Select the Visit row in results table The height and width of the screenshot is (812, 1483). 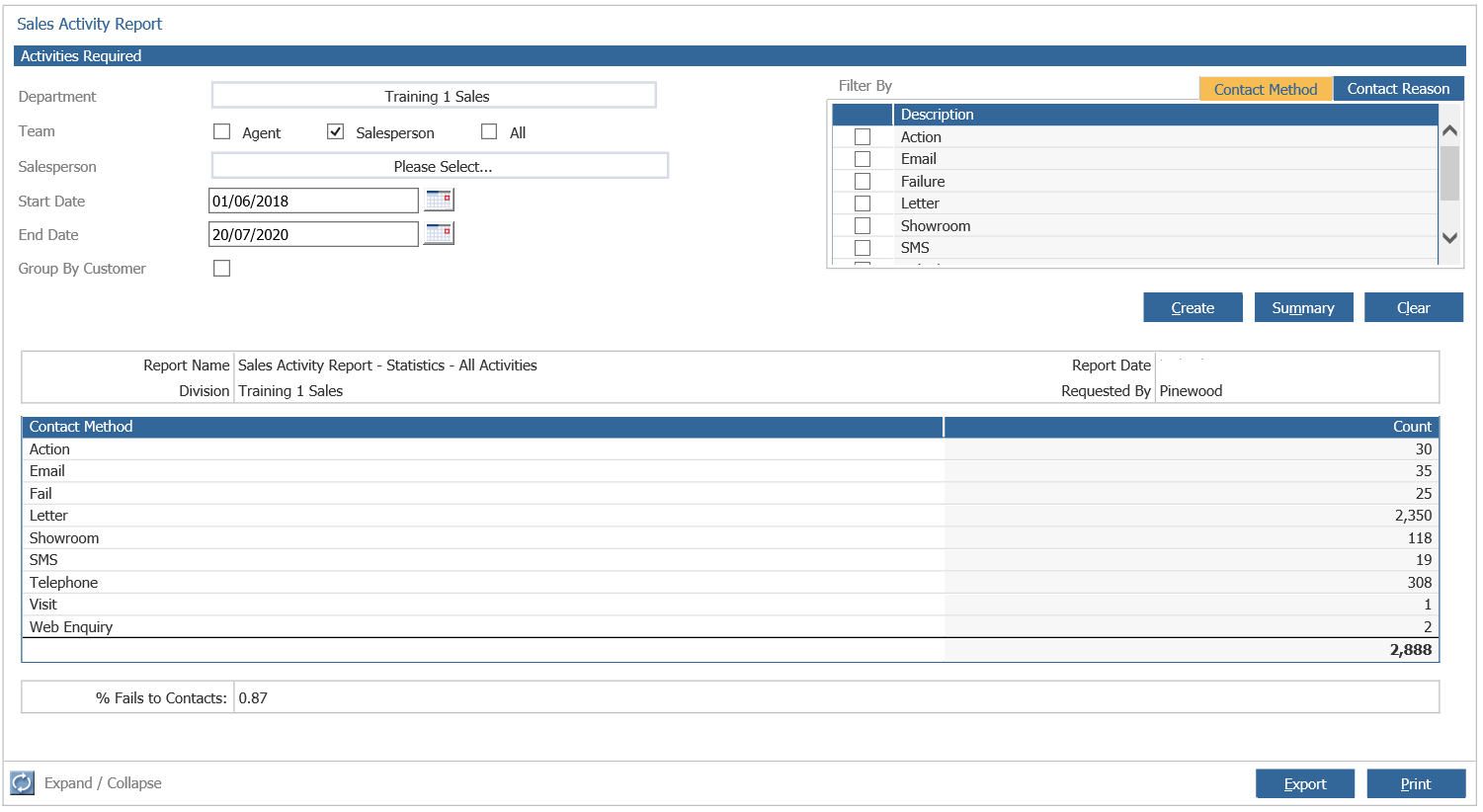point(730,605)
